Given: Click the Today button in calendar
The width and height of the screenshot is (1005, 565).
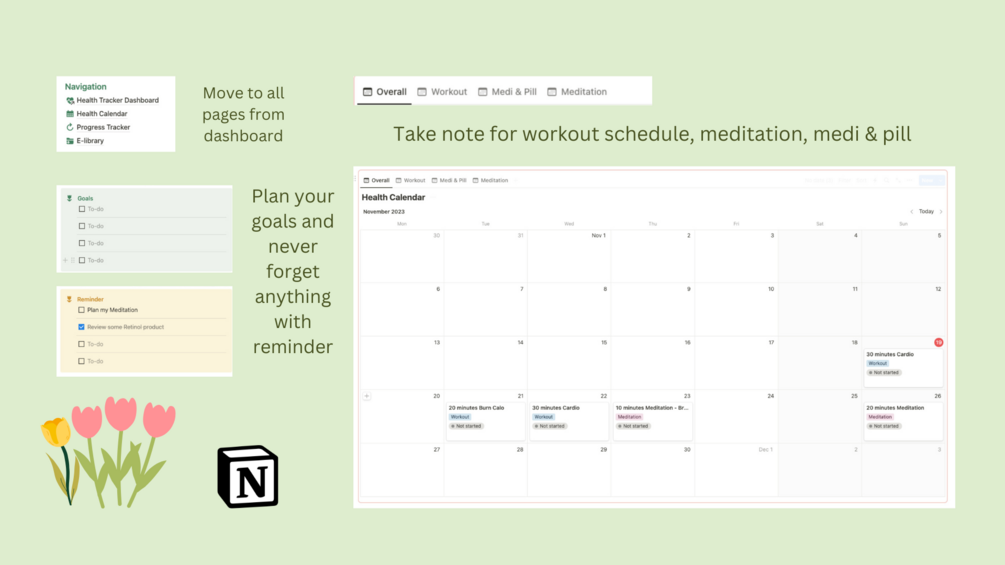Looking at the screenshot, I should tap(926, 212).
